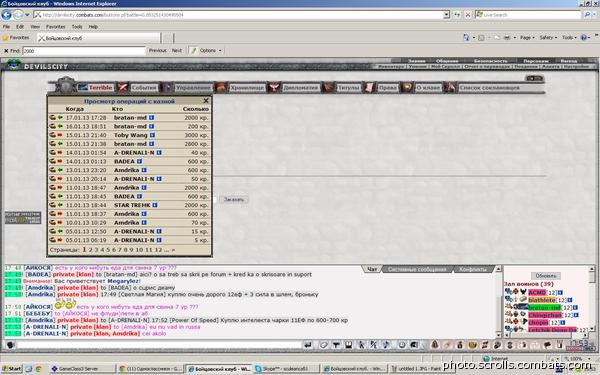Click the Заказать button
Image resolution: width=600 pixels, height=375 pixels.
[x=233, y=199]
